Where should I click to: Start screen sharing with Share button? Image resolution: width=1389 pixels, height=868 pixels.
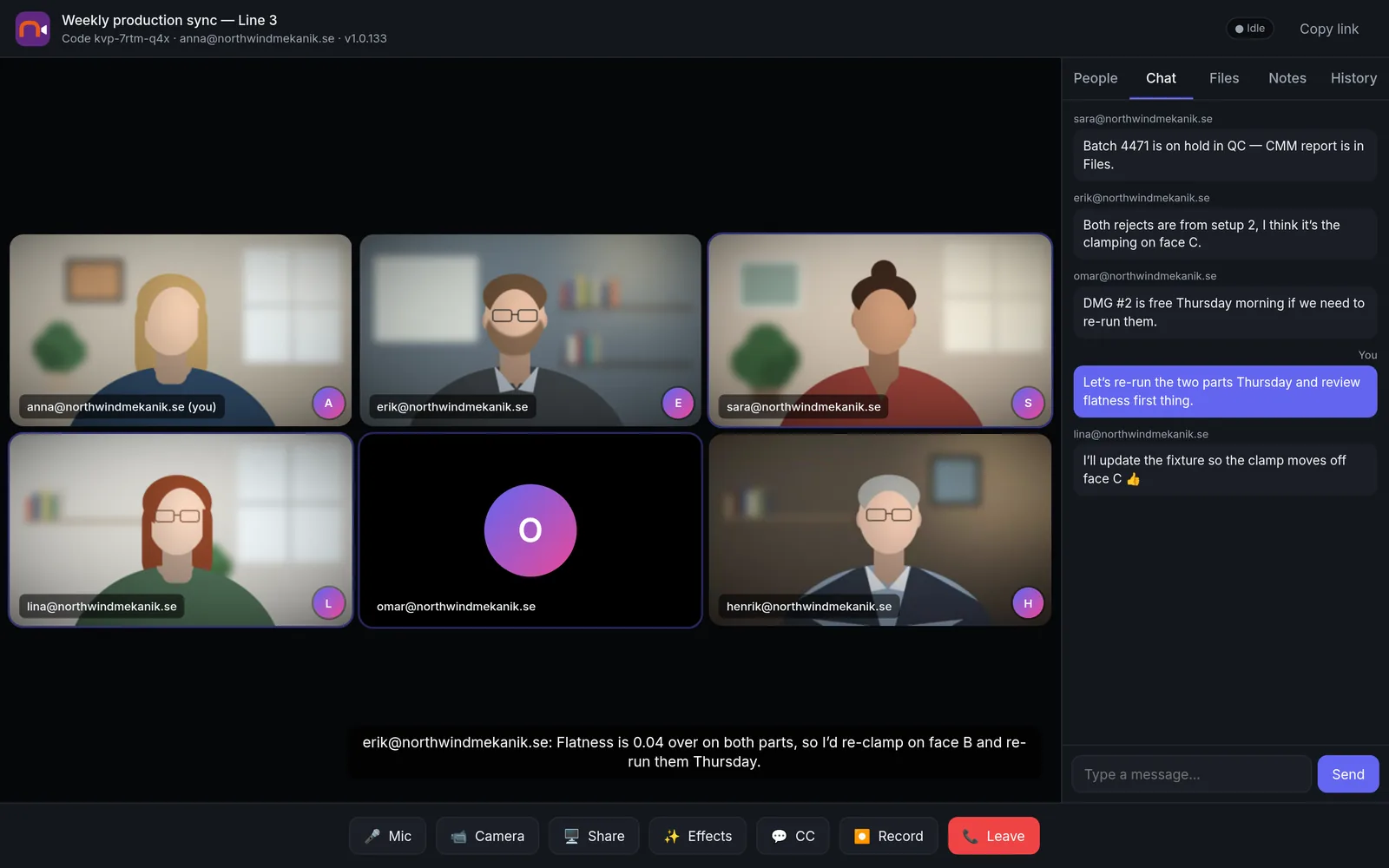(x=594, y=836)
